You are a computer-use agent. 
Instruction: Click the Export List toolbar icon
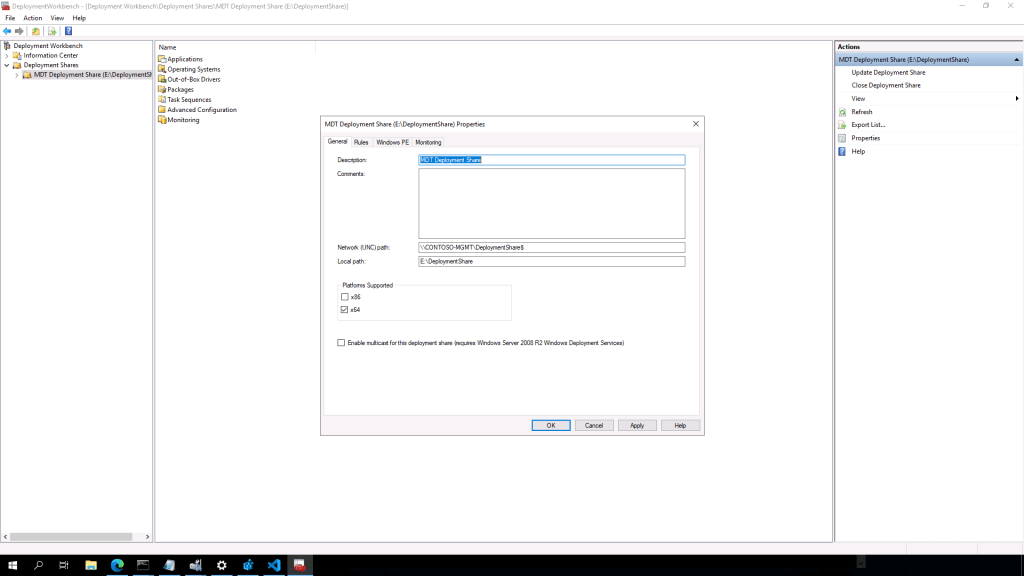52,31
